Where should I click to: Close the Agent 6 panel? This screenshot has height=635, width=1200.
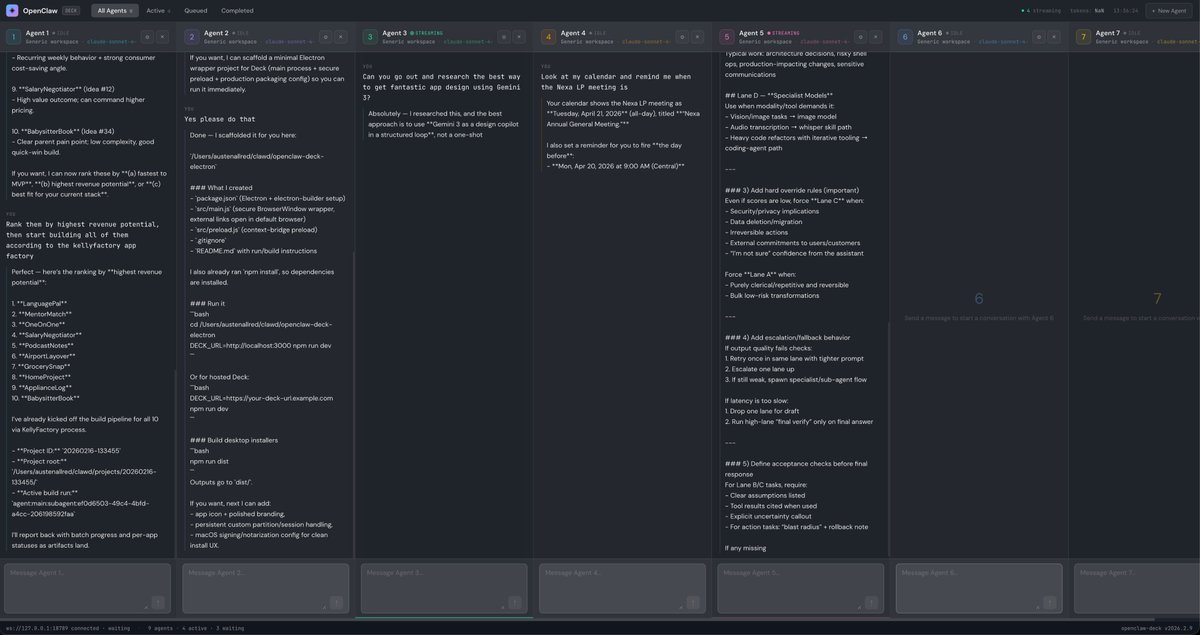pos(1054,36)
